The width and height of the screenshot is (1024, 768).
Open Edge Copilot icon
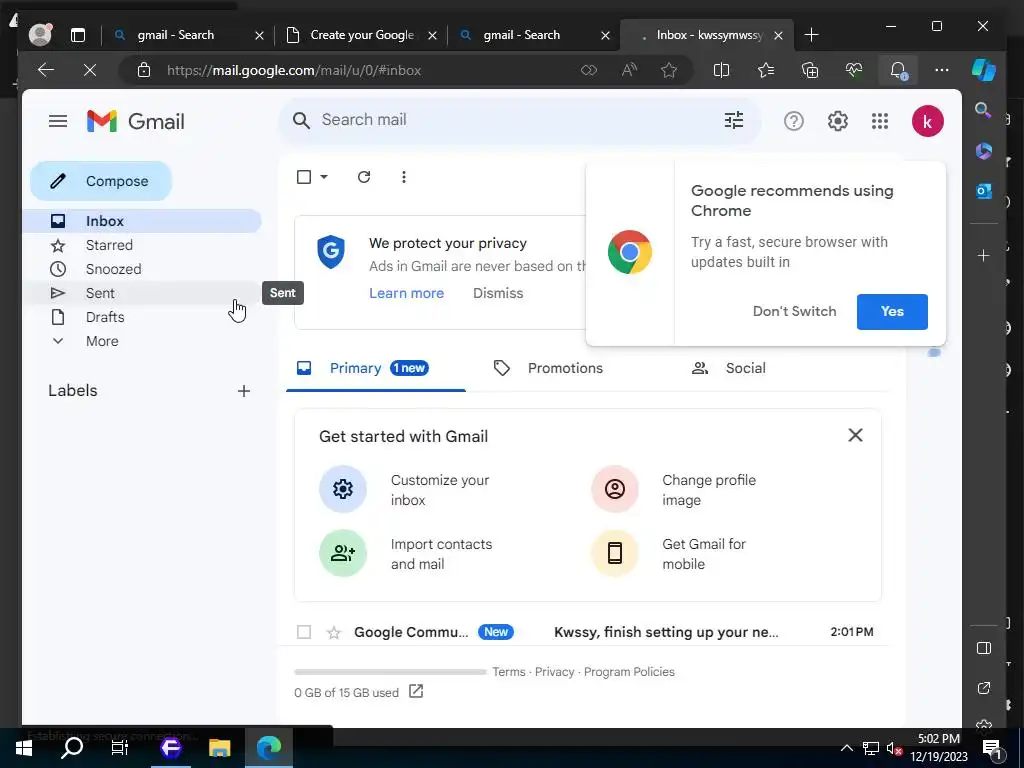pos(984,70)
